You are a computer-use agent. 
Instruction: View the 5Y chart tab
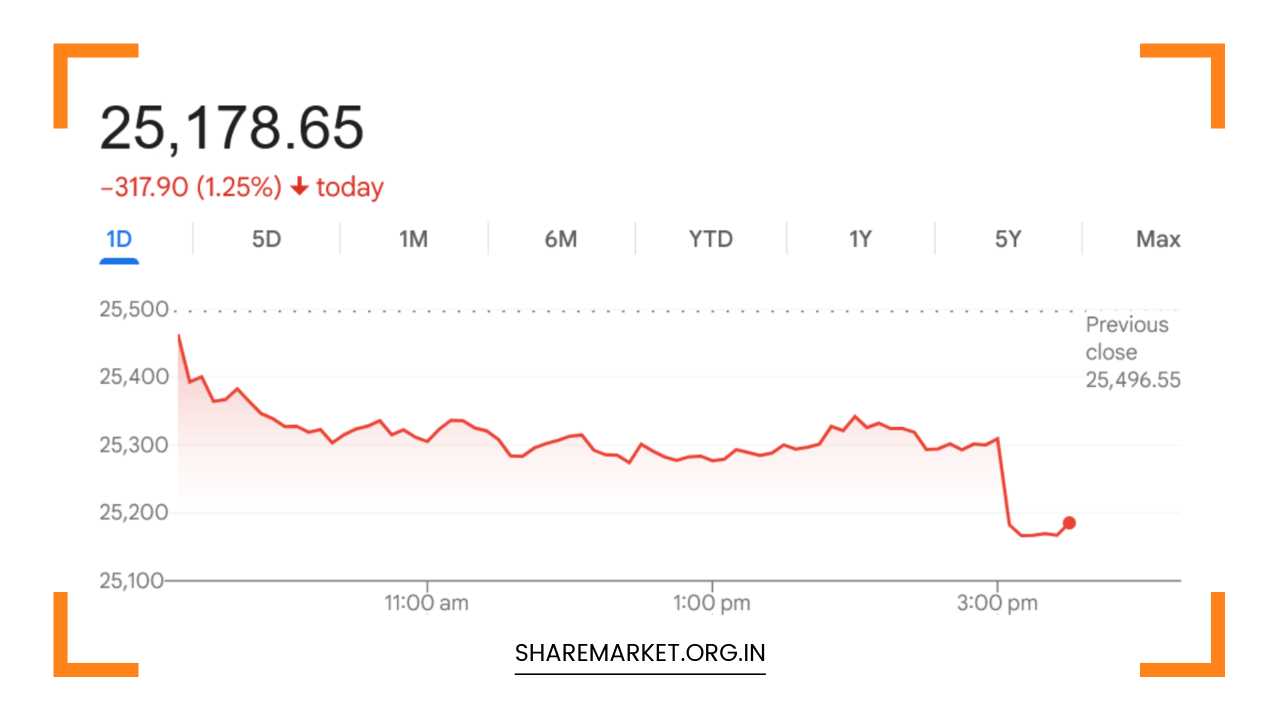point(1008,239)
